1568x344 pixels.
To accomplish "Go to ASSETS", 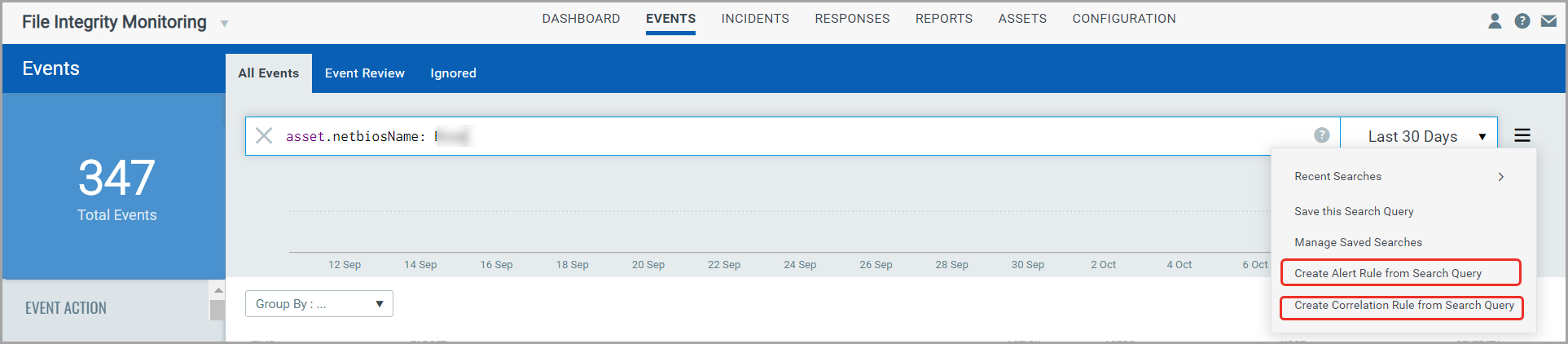I will click(1022, 19).
